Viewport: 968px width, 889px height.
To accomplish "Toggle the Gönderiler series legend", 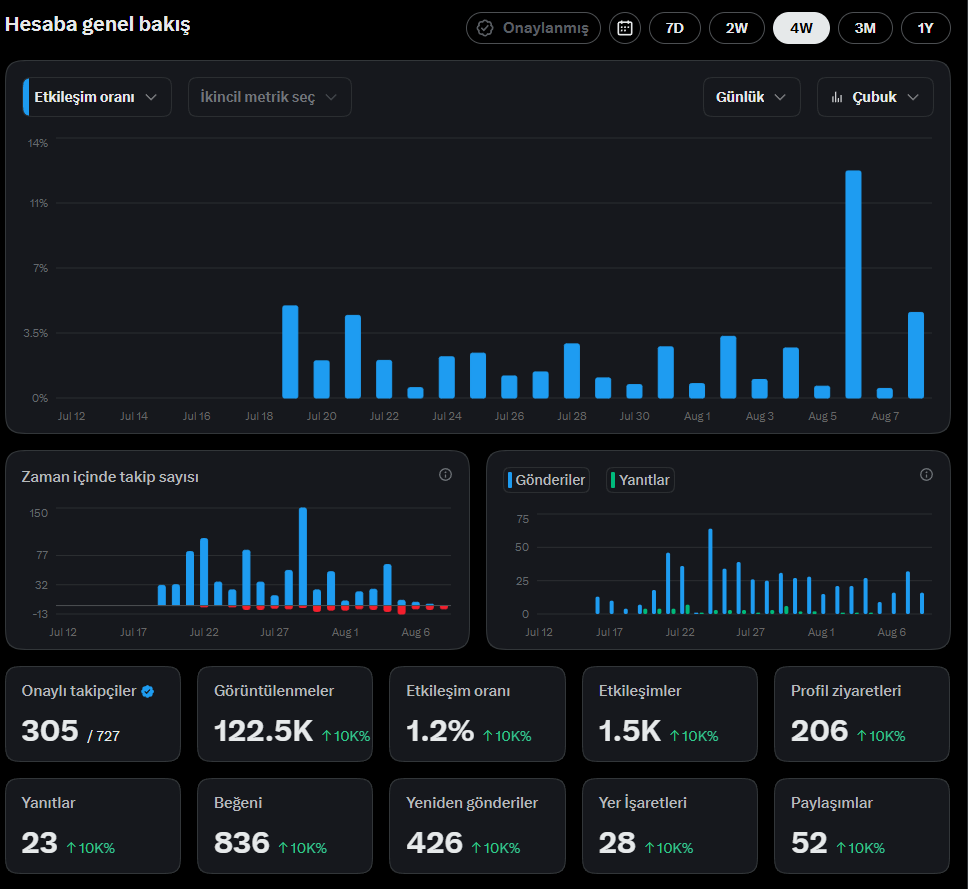I will pyautogui.click(x=546, y=480).
